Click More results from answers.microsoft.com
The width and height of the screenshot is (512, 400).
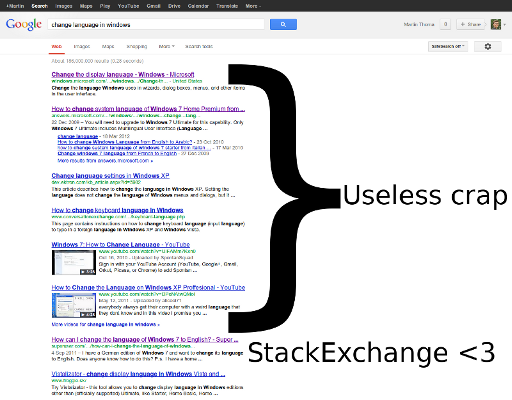pos(105,161)
